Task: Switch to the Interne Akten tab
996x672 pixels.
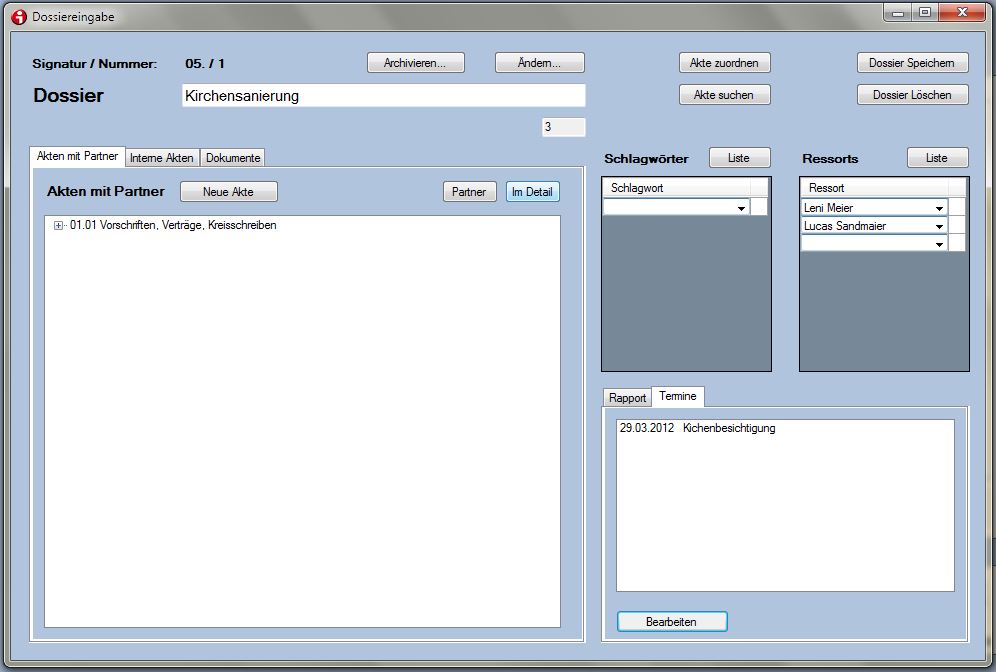Action: pos(162,158)
